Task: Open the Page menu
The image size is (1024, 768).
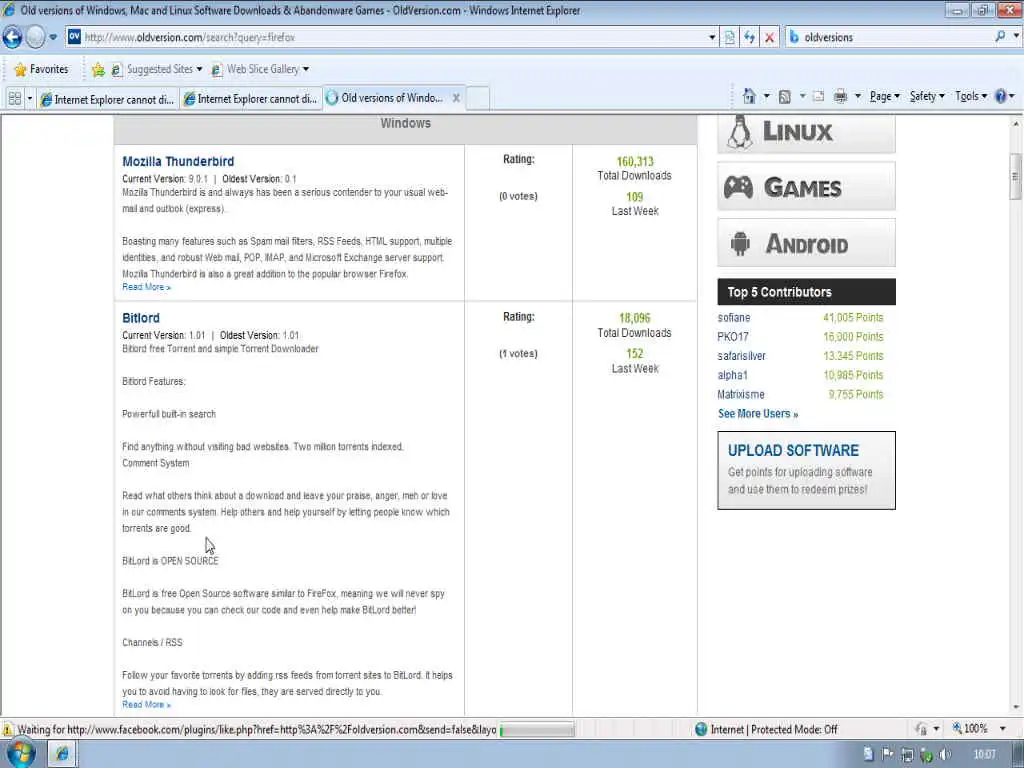Action: click(x=884, y=97)
